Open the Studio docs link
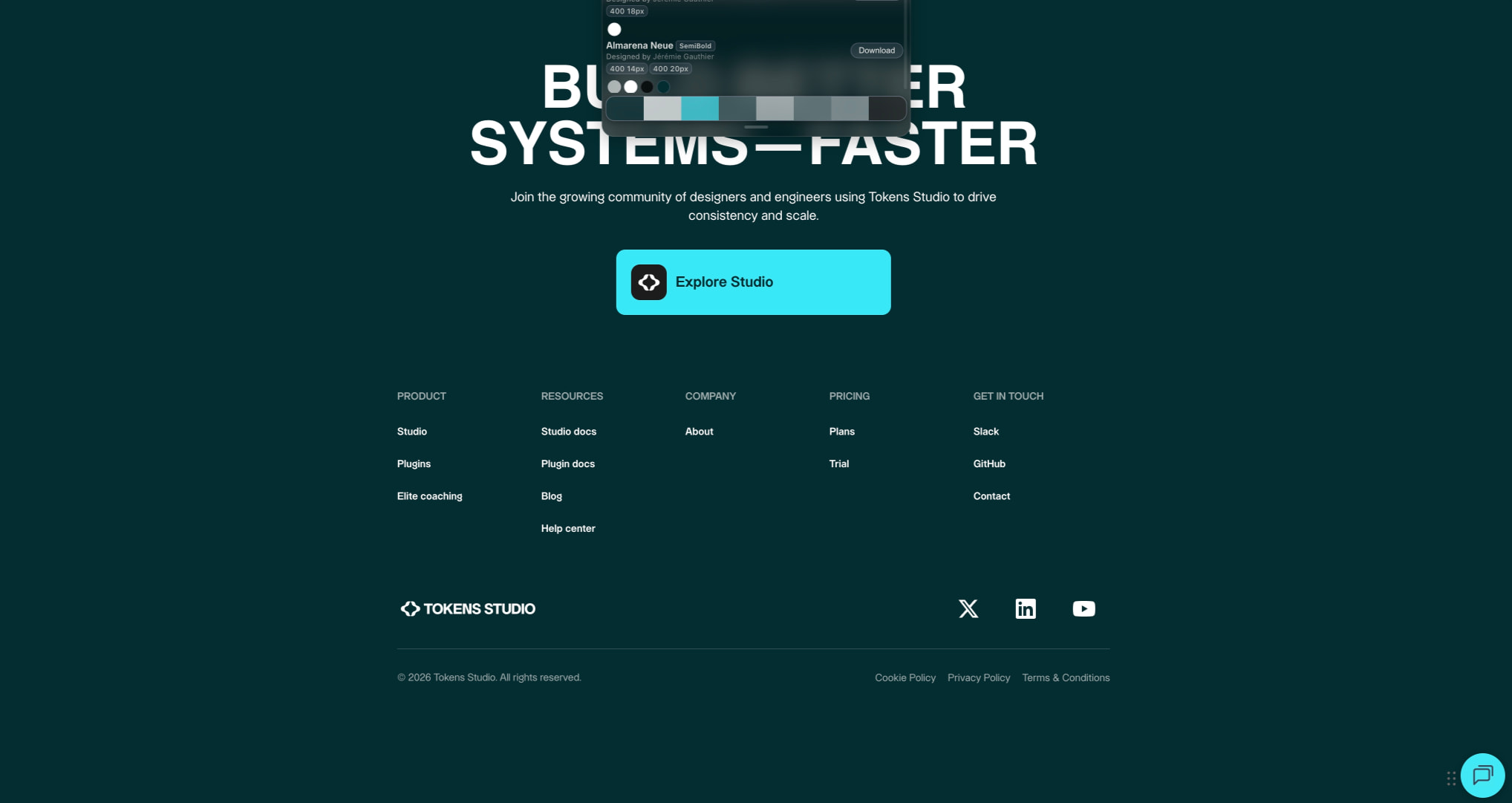The width and height of the screenshot is (1512, 803). coord(569,432)
